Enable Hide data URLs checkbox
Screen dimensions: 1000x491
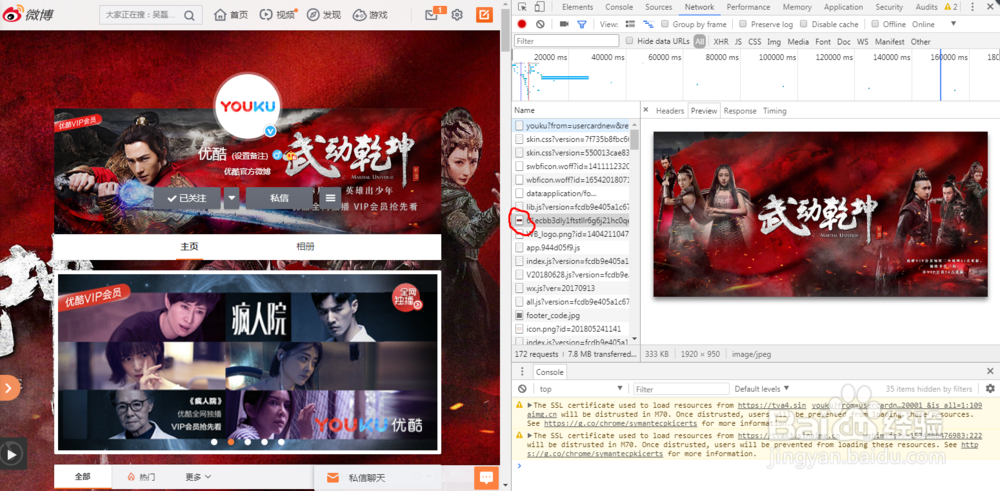pos(629,41)
